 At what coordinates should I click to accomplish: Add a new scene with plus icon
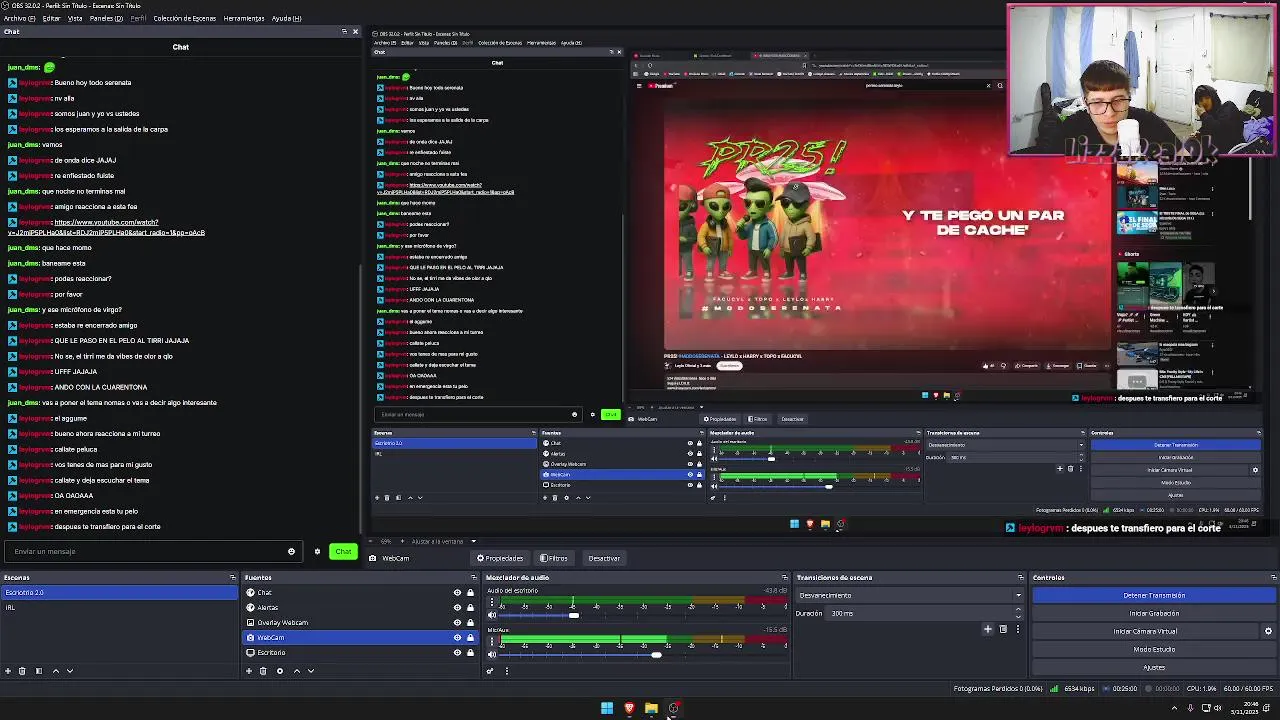8,671
